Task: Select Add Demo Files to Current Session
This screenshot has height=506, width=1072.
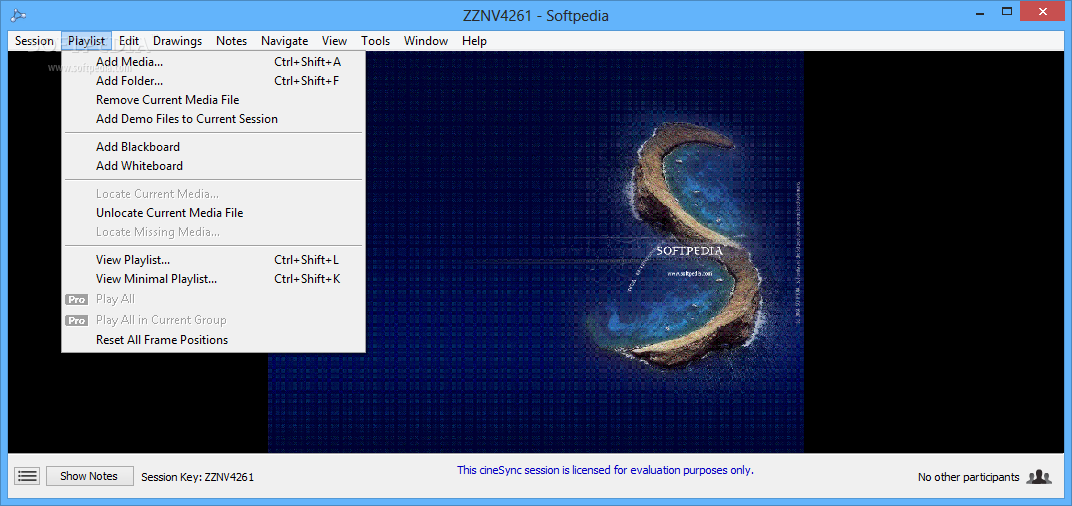Action: pos(213,119)
